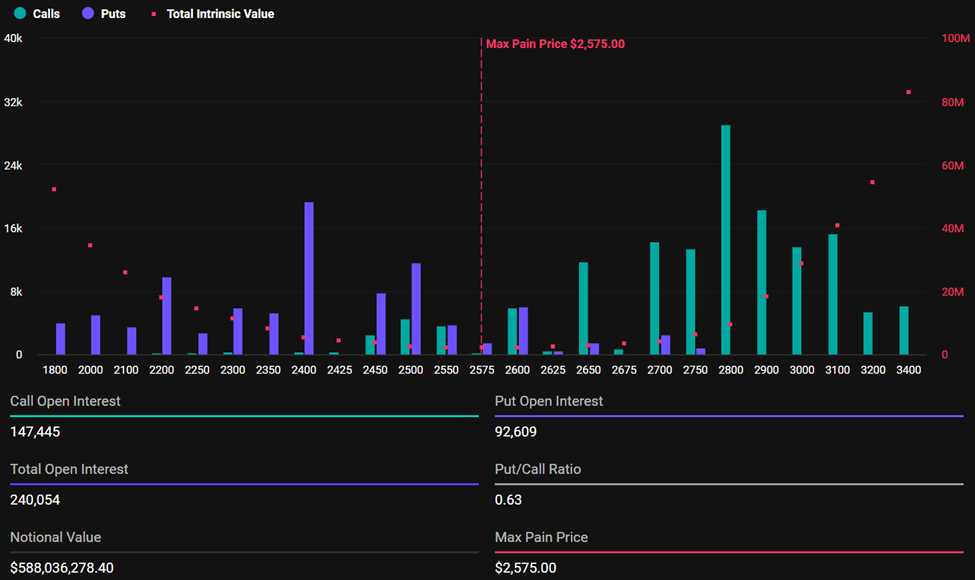Image resolution: width=975 pixels, height=580 pixels.
Task: Select the Put/Call Ratio value 0.63
Action: tap(508, 499)
